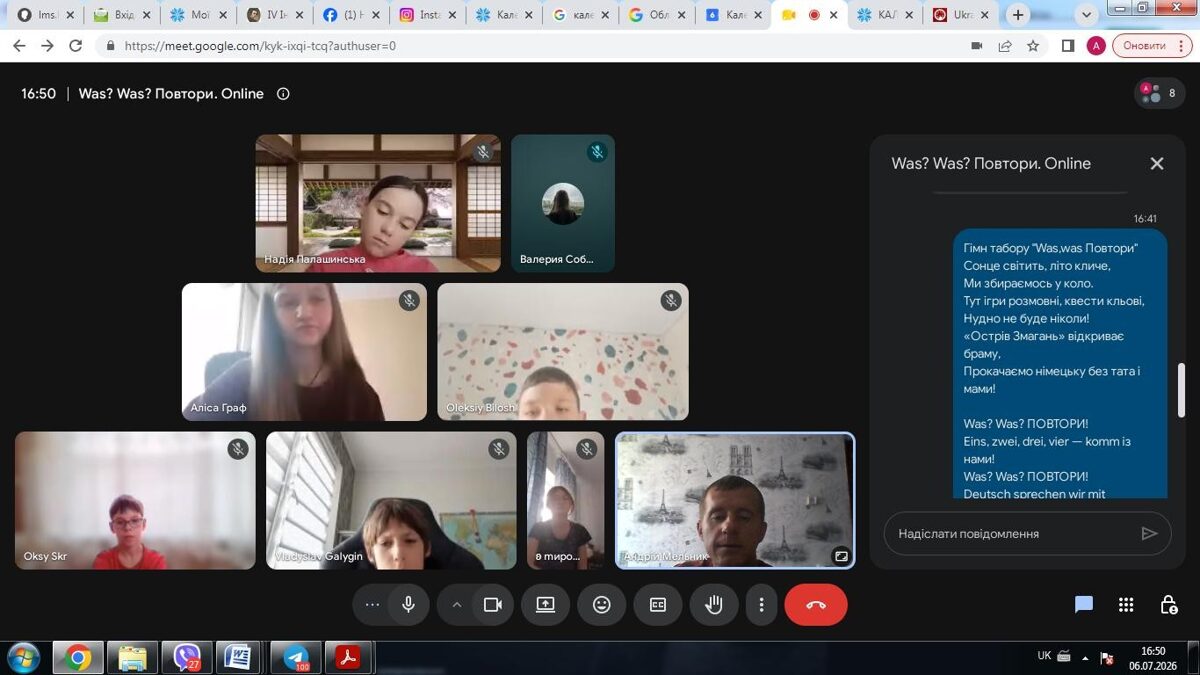Click the Оновити browser update button
The width and height of the screenshot is (1200, 675).
click(1144, 46)
